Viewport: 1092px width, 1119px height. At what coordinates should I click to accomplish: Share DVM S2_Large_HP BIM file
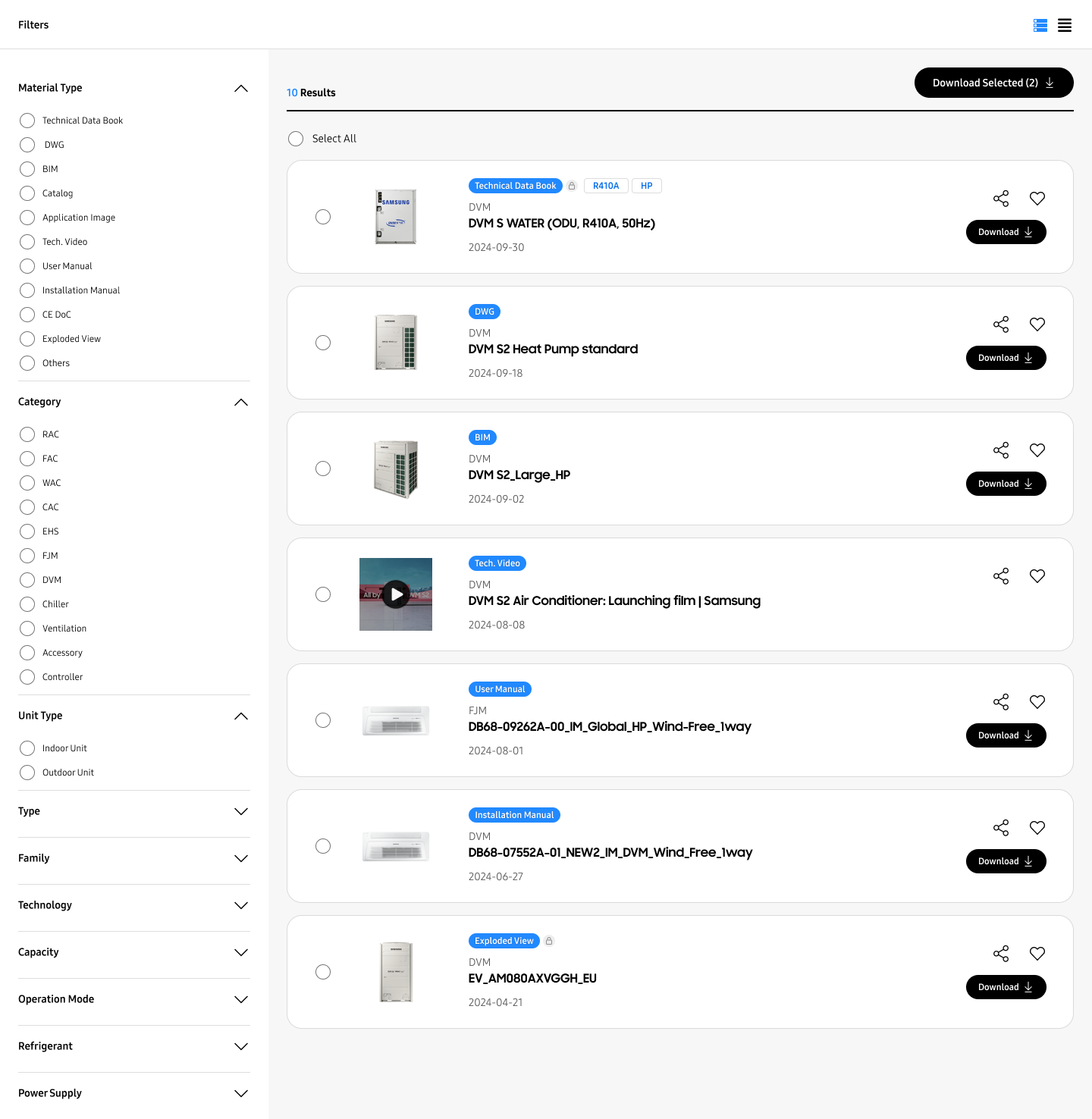coord(1001,450)
